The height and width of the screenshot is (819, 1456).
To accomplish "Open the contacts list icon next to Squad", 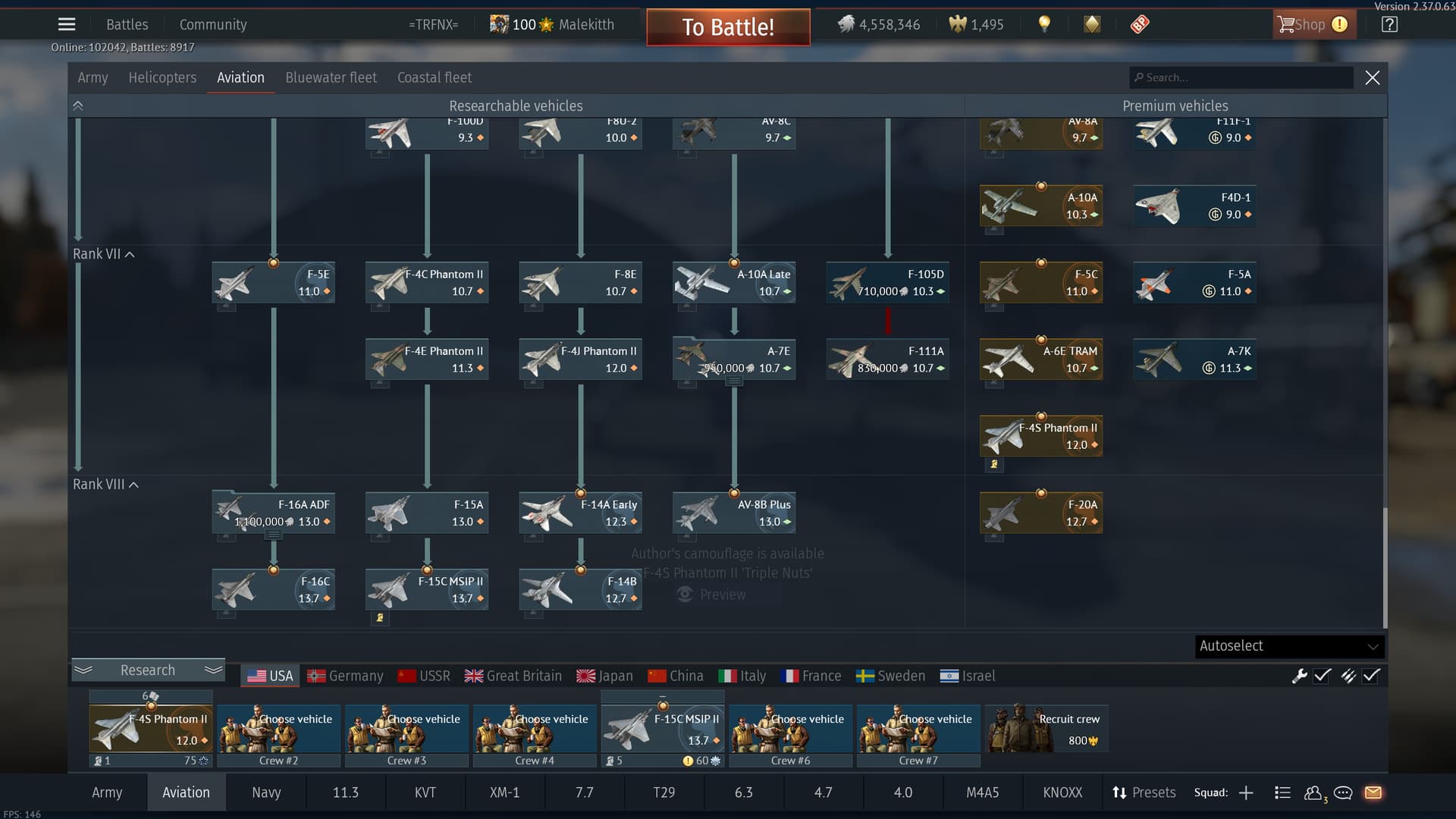I will click(x=1282, y=792).
